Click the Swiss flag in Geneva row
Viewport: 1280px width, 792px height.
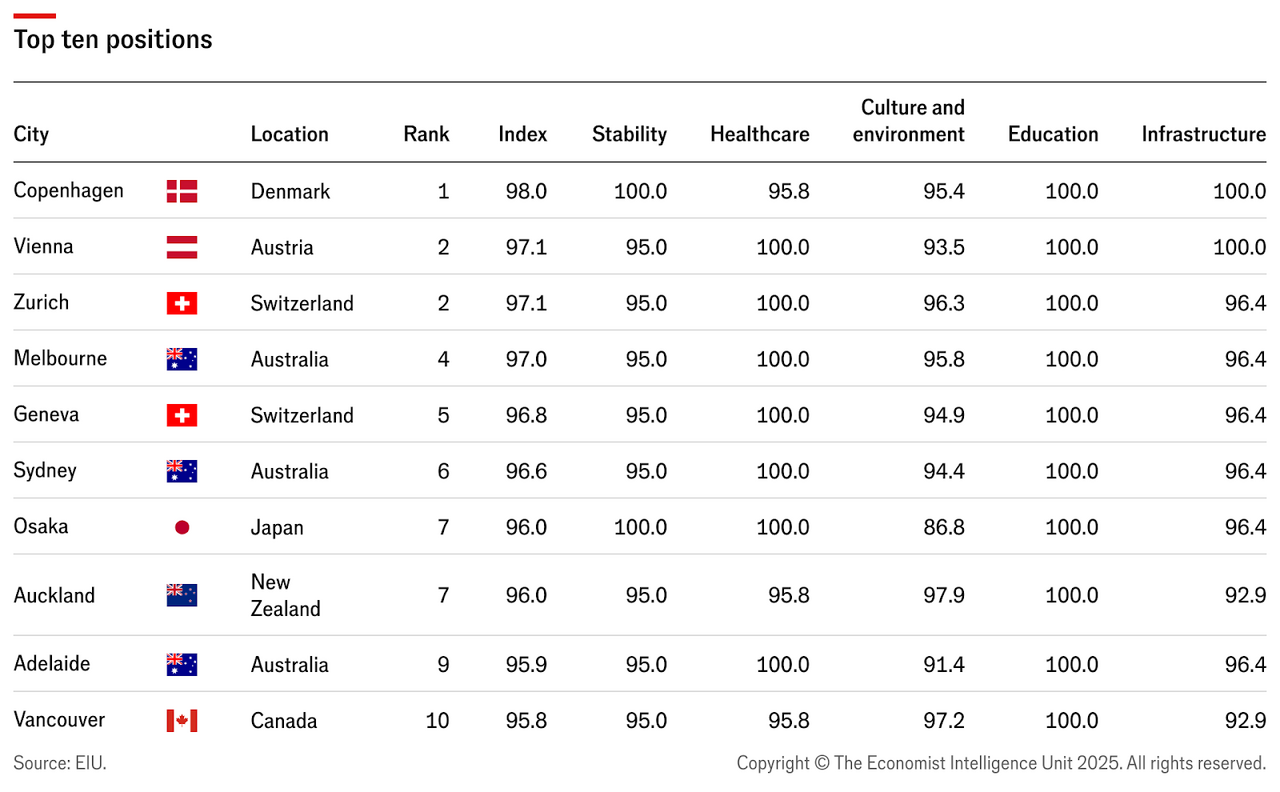[x=182, y=415]
